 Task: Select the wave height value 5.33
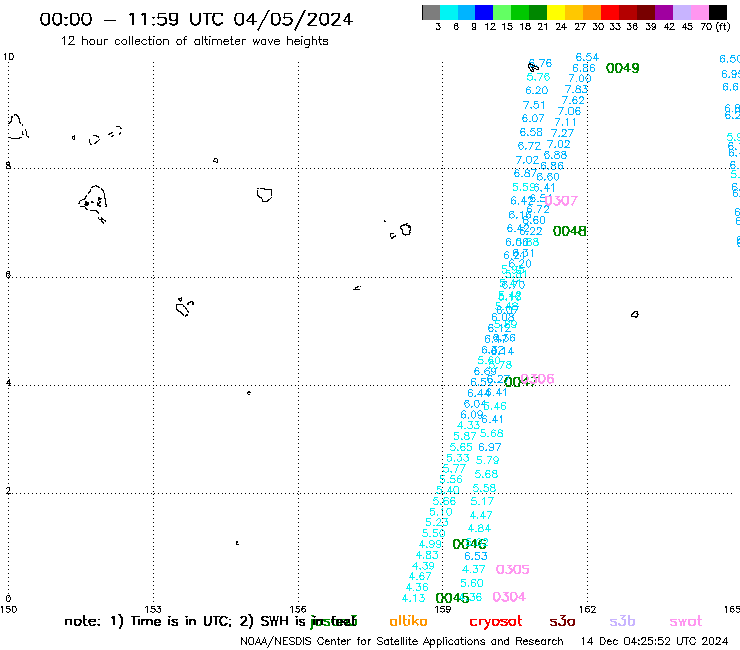pos(458,458)
